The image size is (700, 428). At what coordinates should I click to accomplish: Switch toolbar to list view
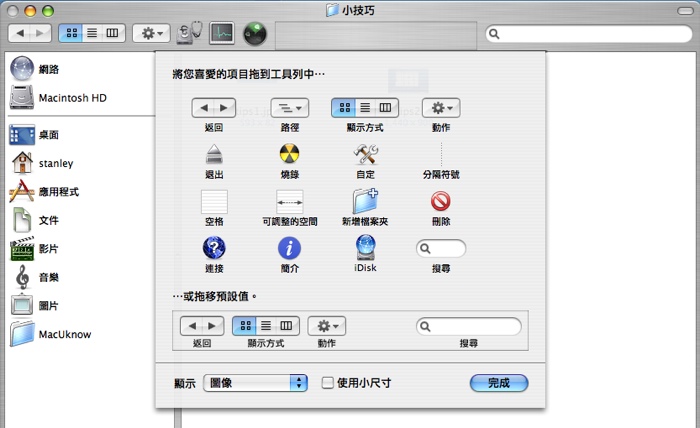point(92,33)
